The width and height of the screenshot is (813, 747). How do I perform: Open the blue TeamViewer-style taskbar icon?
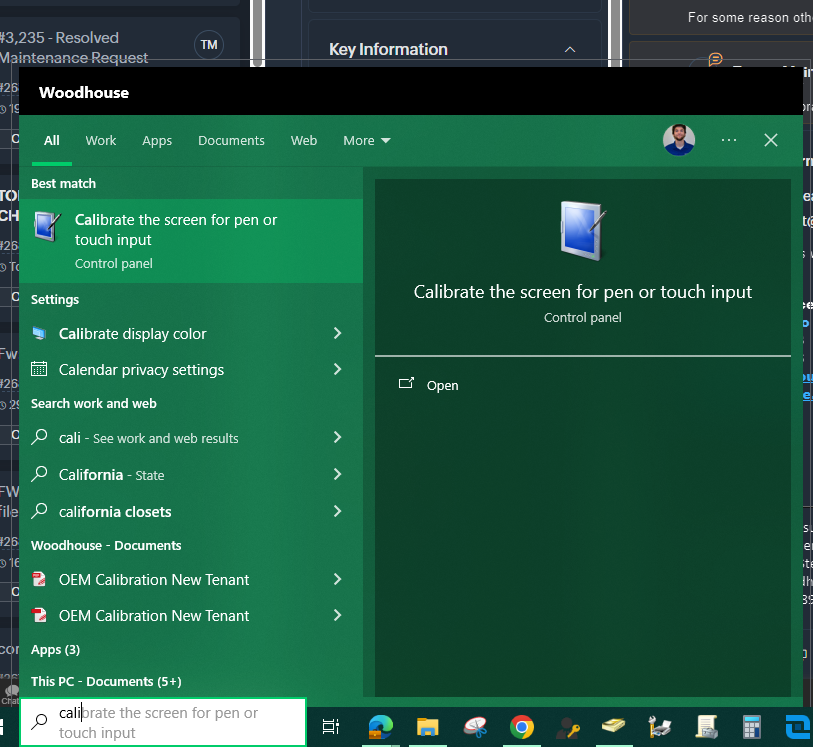pyautogui.click(x=799, y=727)
